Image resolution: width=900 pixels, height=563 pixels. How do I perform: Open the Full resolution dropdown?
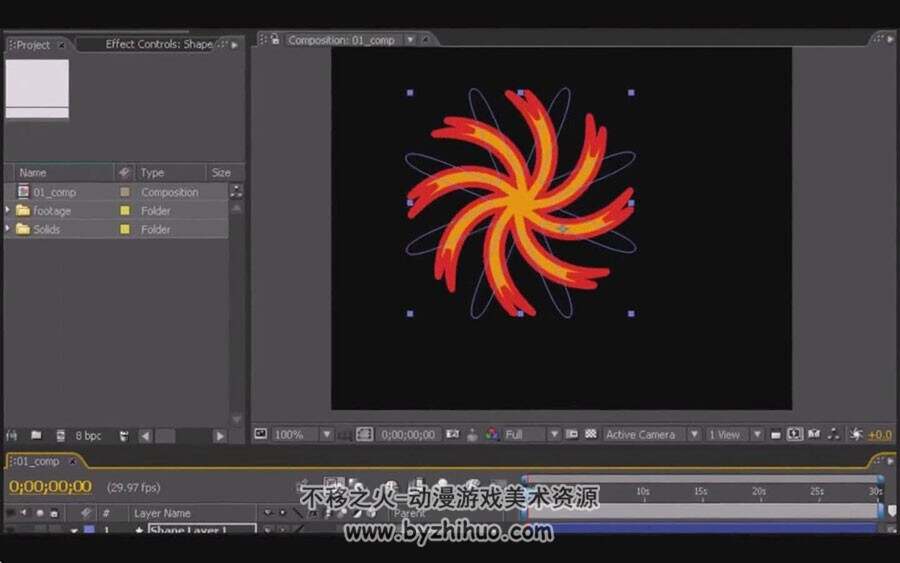531,434
